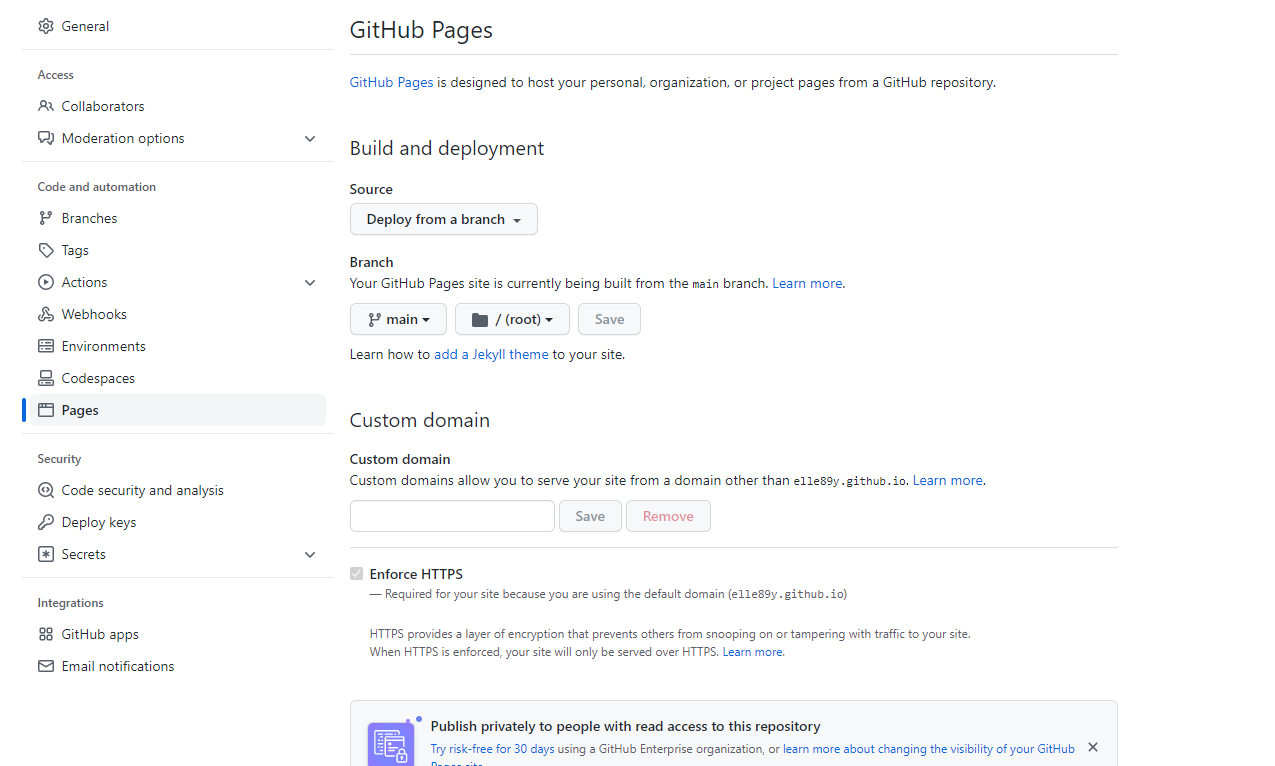The height and width of the screenshot is (766, 1275).
Task: Expand the Moderation options chevron
Action: 310,139
